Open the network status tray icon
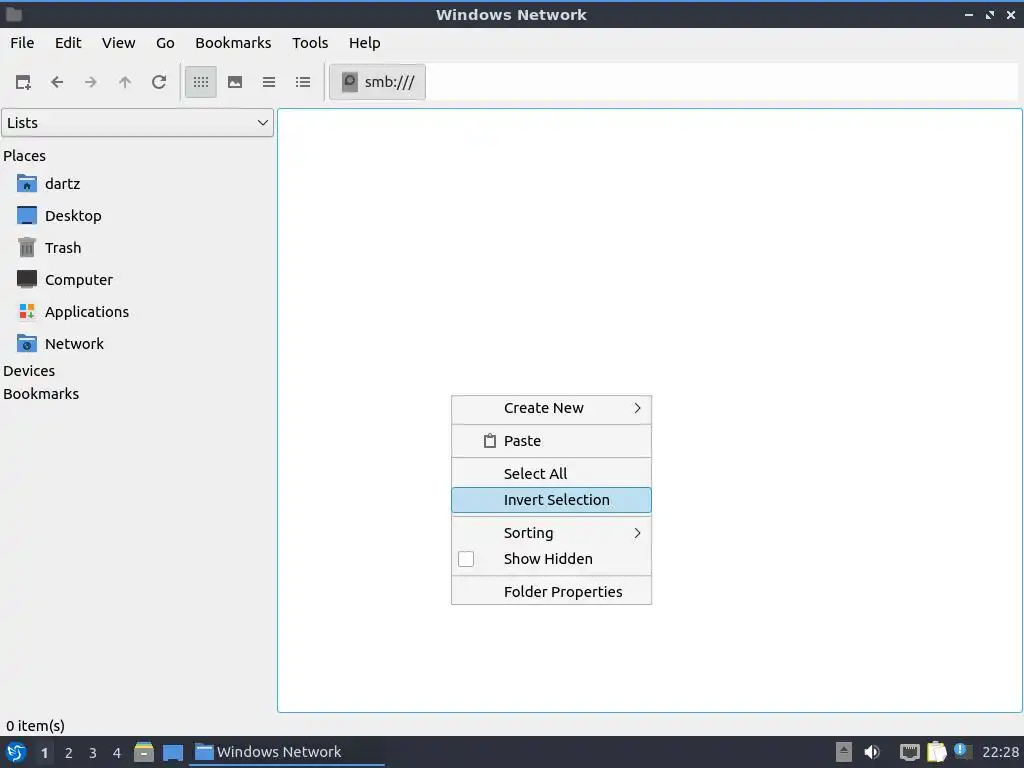 [x=910, y=752]
